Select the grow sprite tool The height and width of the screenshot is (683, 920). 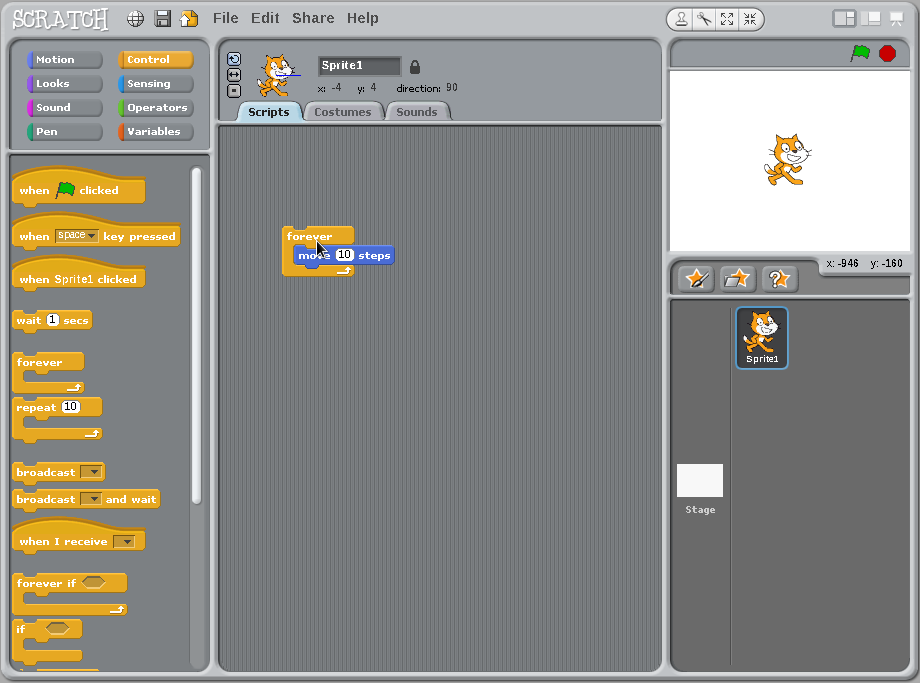[727, 19]
